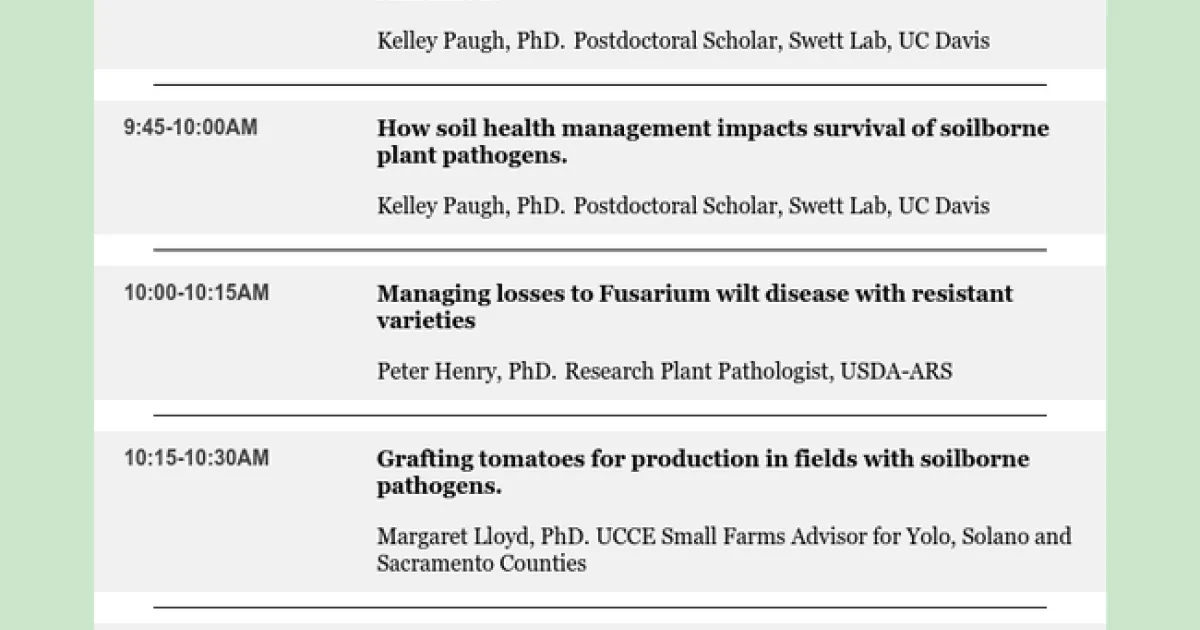The width and height of the screenshot is (1200, 630).
Task: Click the 10:15-10:30AM time slot label
Action: [196, 458]
